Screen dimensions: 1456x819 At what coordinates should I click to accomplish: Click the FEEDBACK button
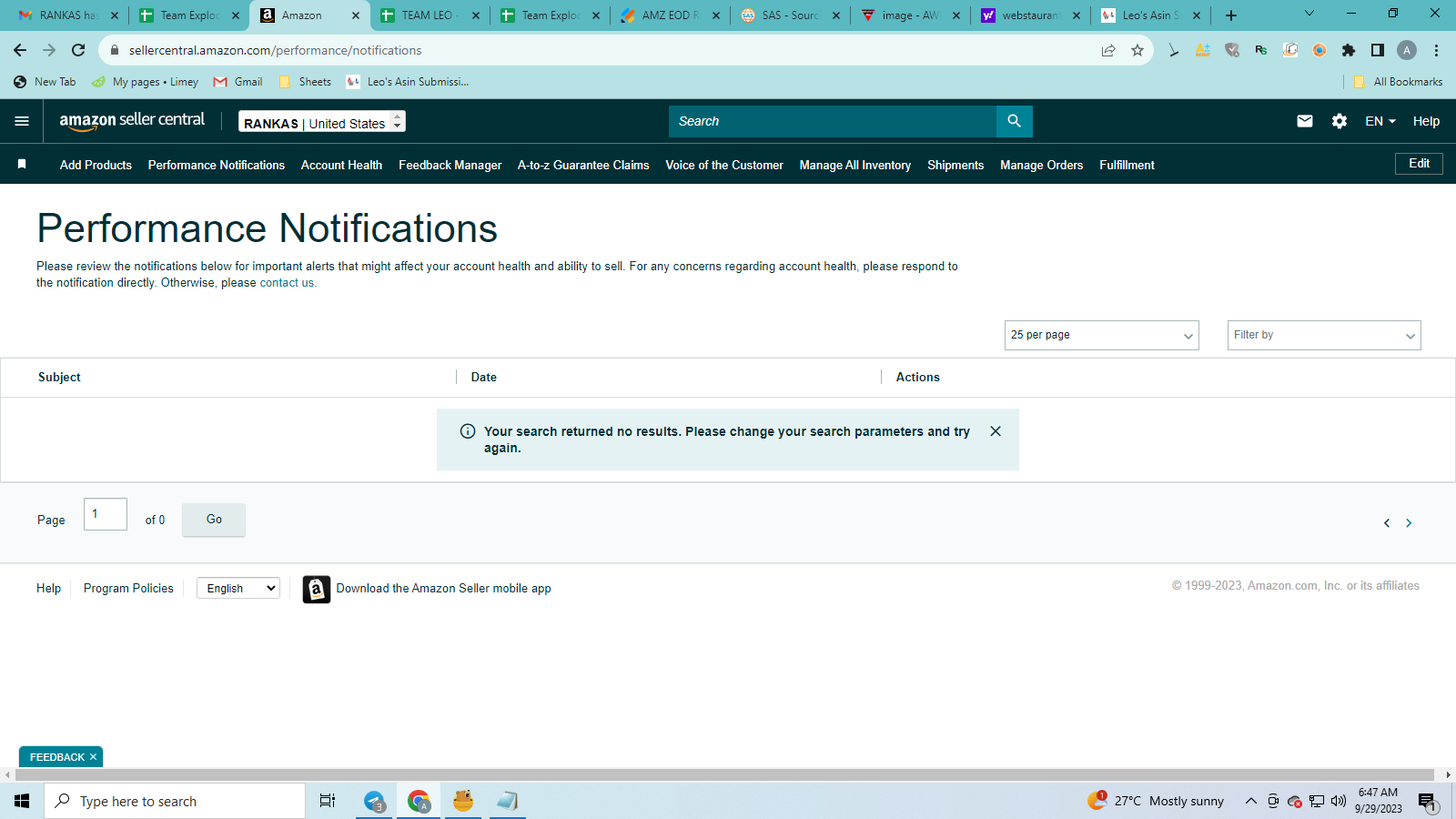point(56,757)
